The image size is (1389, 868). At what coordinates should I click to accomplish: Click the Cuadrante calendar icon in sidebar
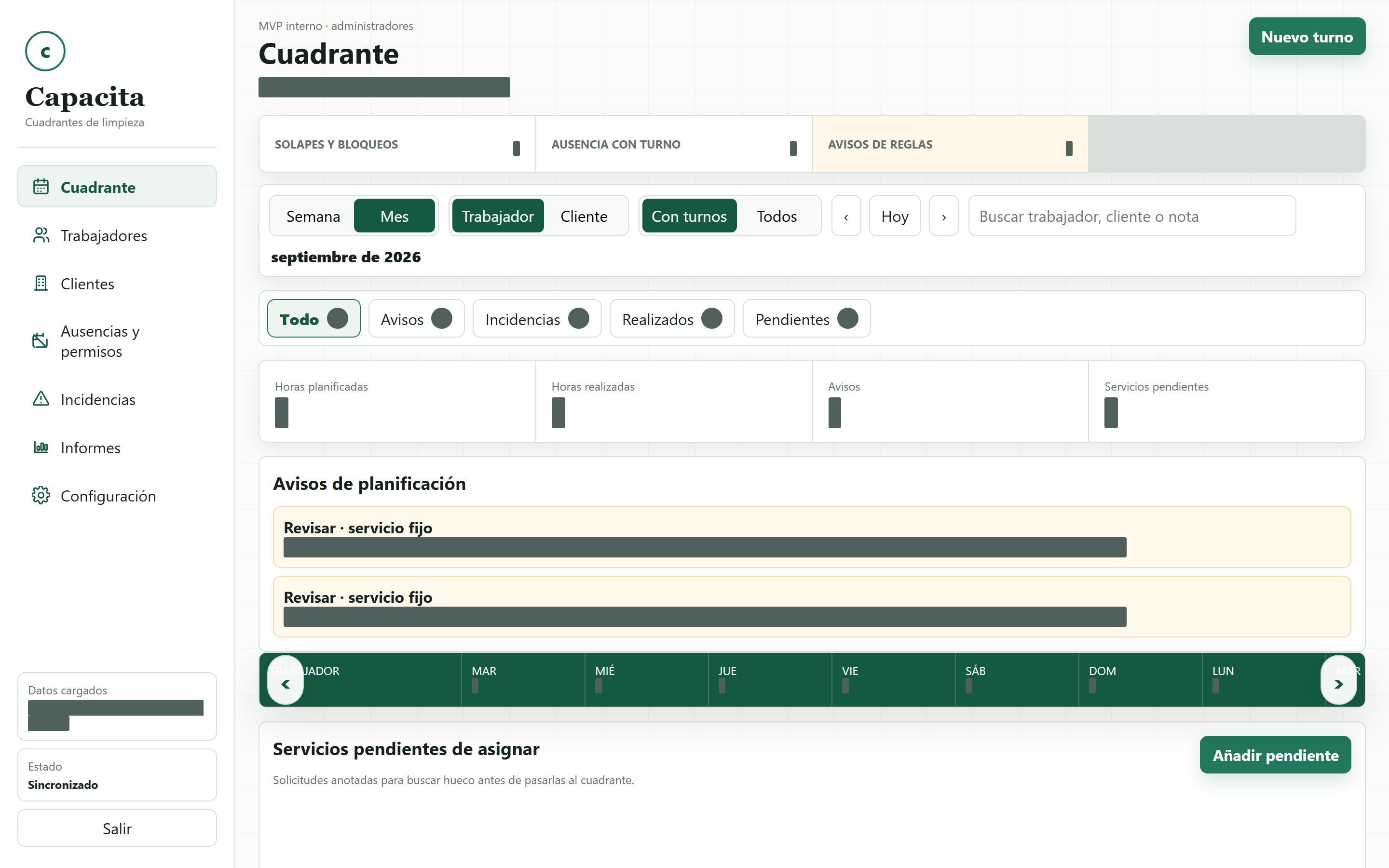(x=41, y=187)
